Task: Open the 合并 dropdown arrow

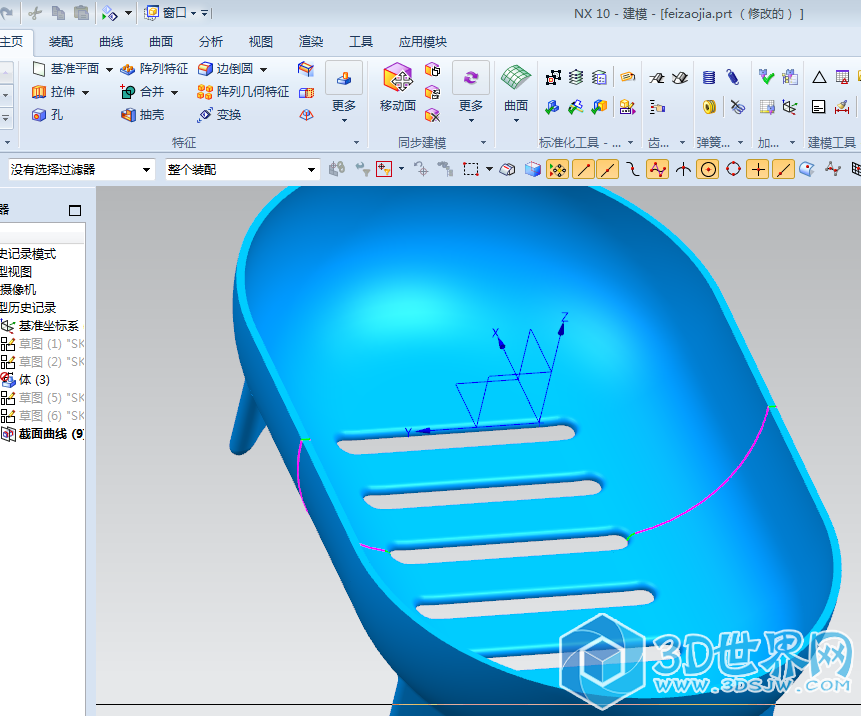Action: tap(174, 92)
